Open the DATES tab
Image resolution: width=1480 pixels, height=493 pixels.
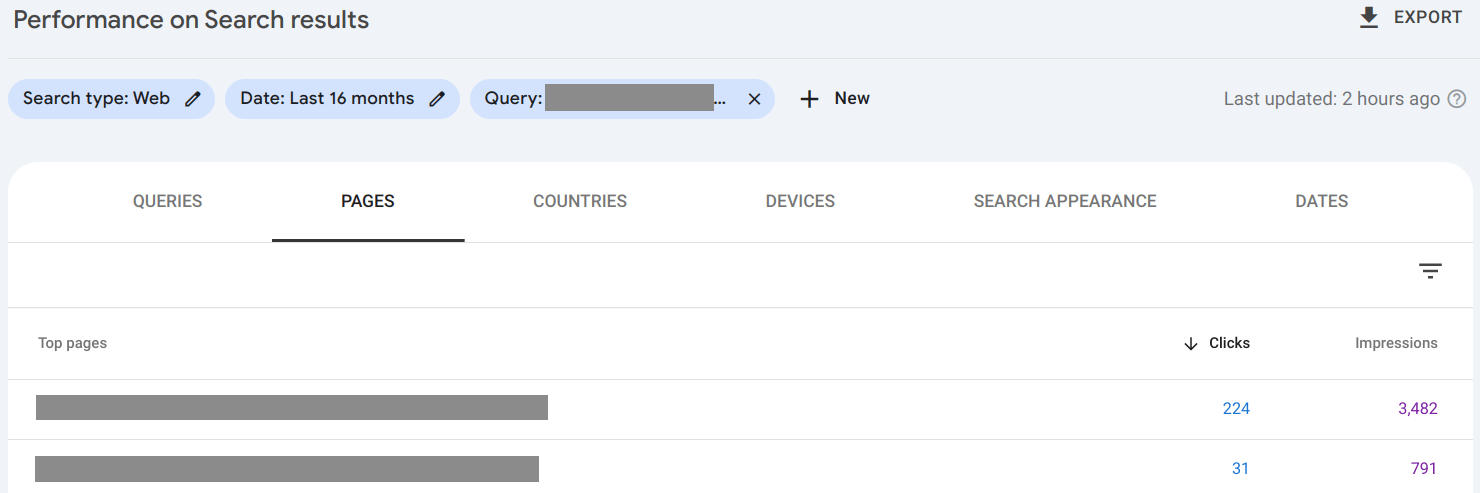(x=1322, y=201)
